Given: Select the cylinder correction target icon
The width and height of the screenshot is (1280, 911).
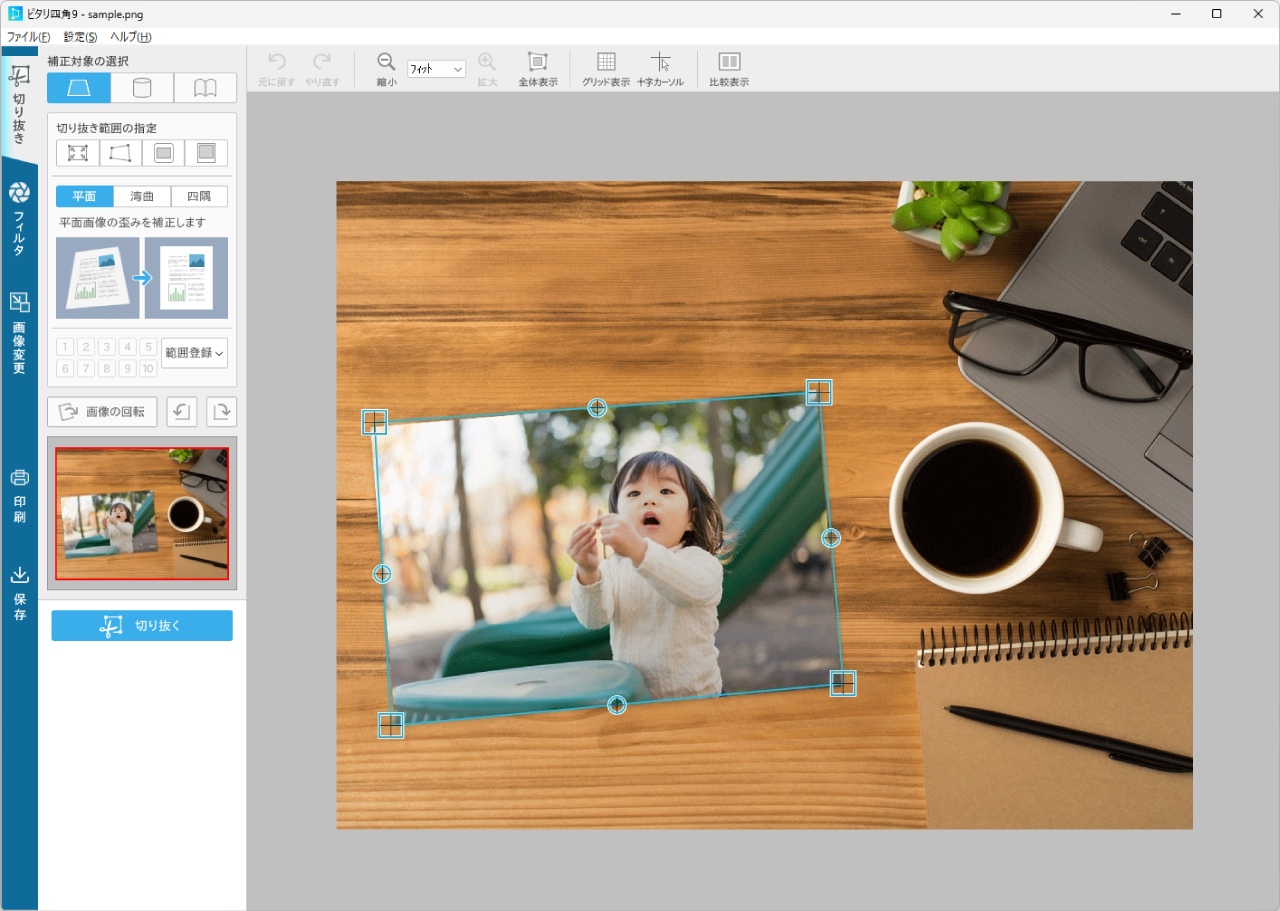Looking at the screenshot, I should tap(142, 88).
